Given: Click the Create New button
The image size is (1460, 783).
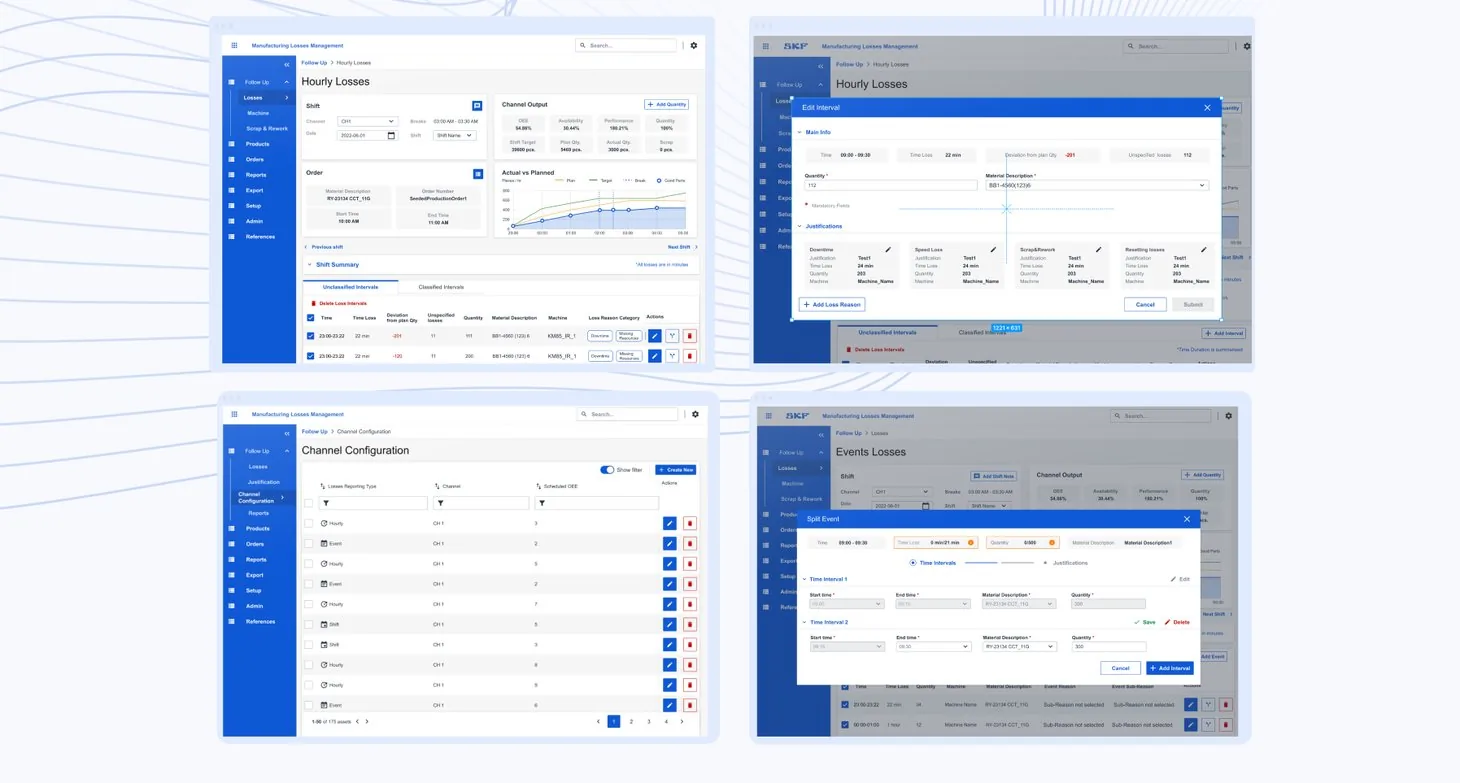Looking at the screenshot, I should point(676,469).
